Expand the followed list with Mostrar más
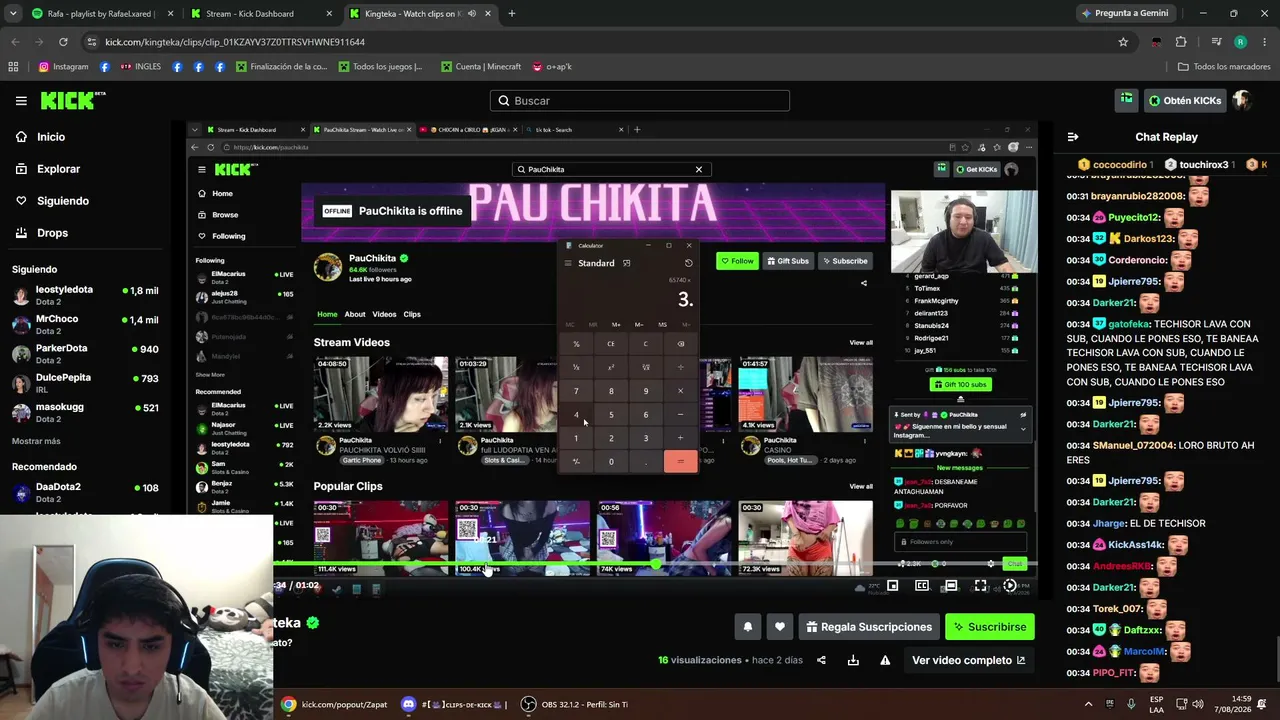This screenshot has height=720, width=1280. tap(36, 441)
